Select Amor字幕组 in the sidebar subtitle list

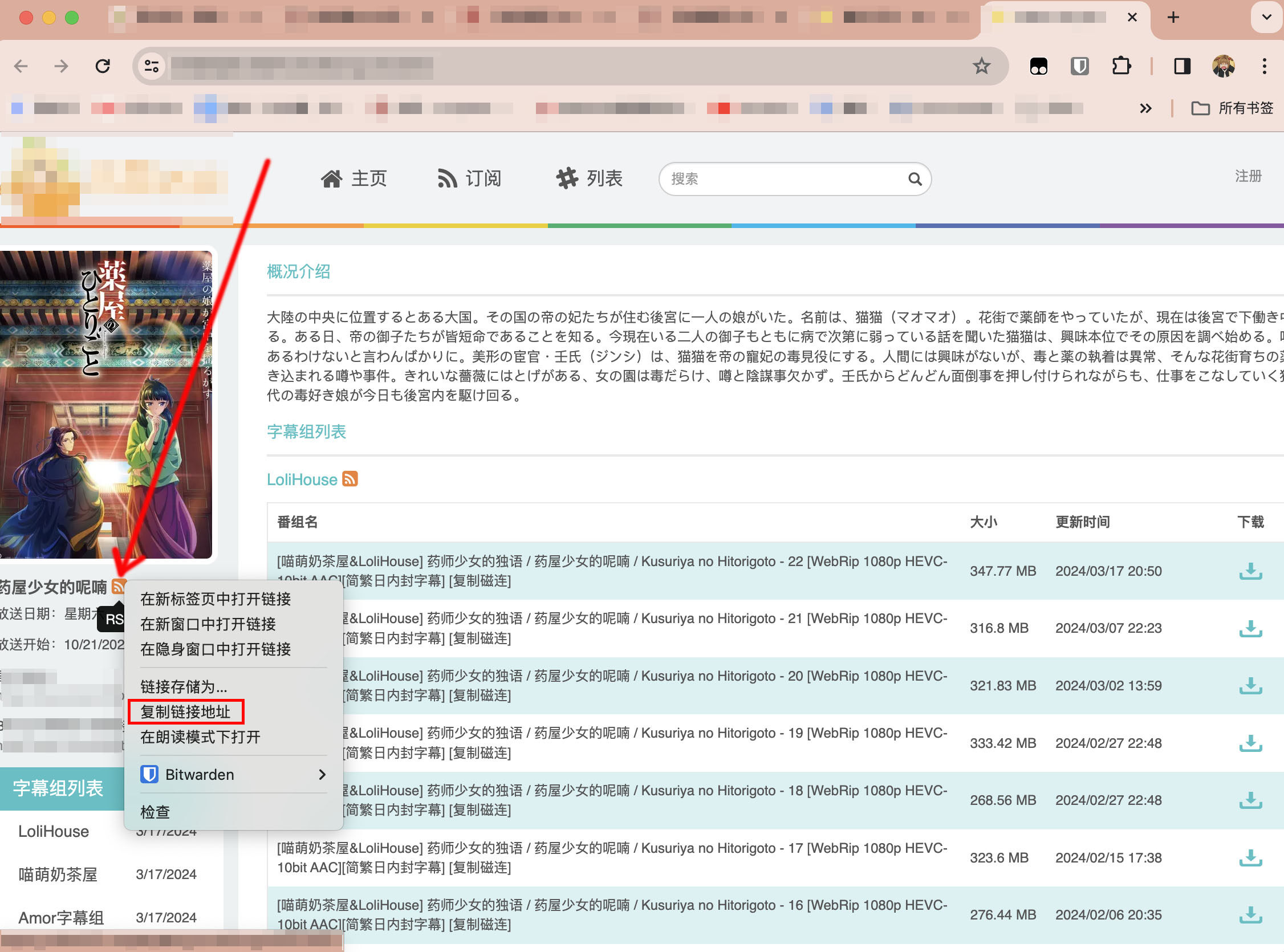(61, 917)
